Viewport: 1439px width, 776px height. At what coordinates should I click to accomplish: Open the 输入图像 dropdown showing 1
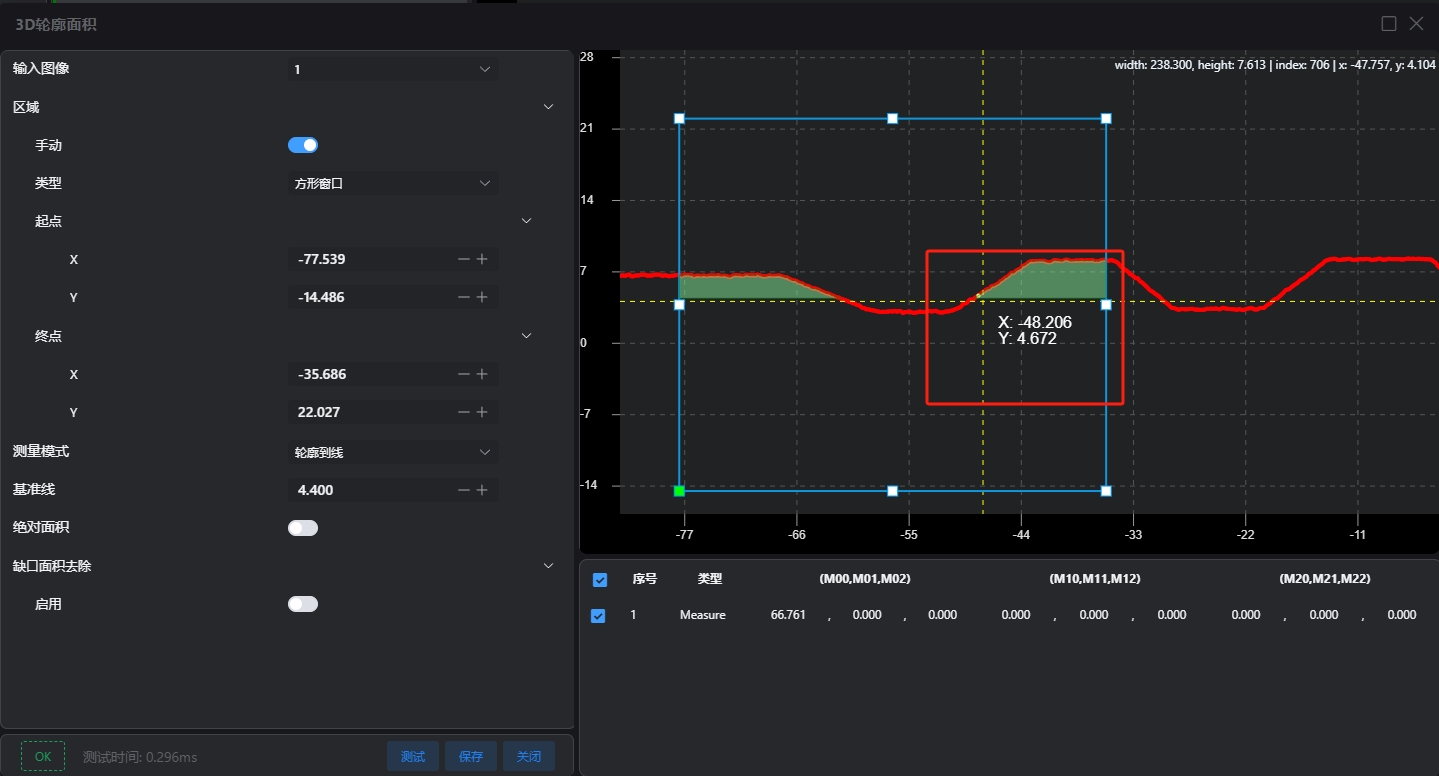[x=393, y=69]
